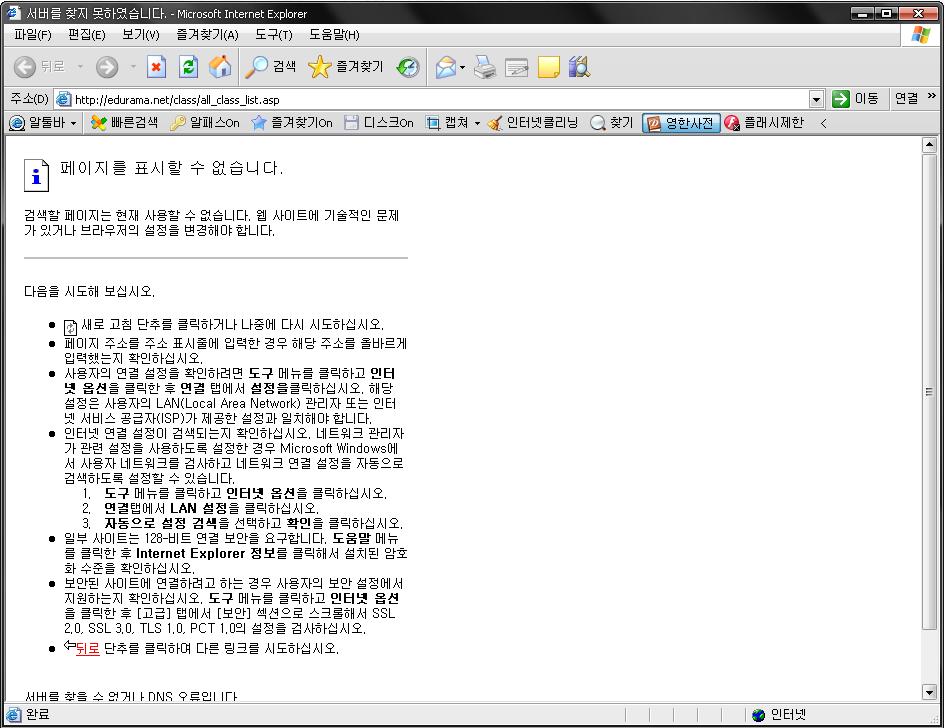Viewport: 945px width, 728px height.
Task: Toggle 즐겨찾기On star button
Action: 292,123
